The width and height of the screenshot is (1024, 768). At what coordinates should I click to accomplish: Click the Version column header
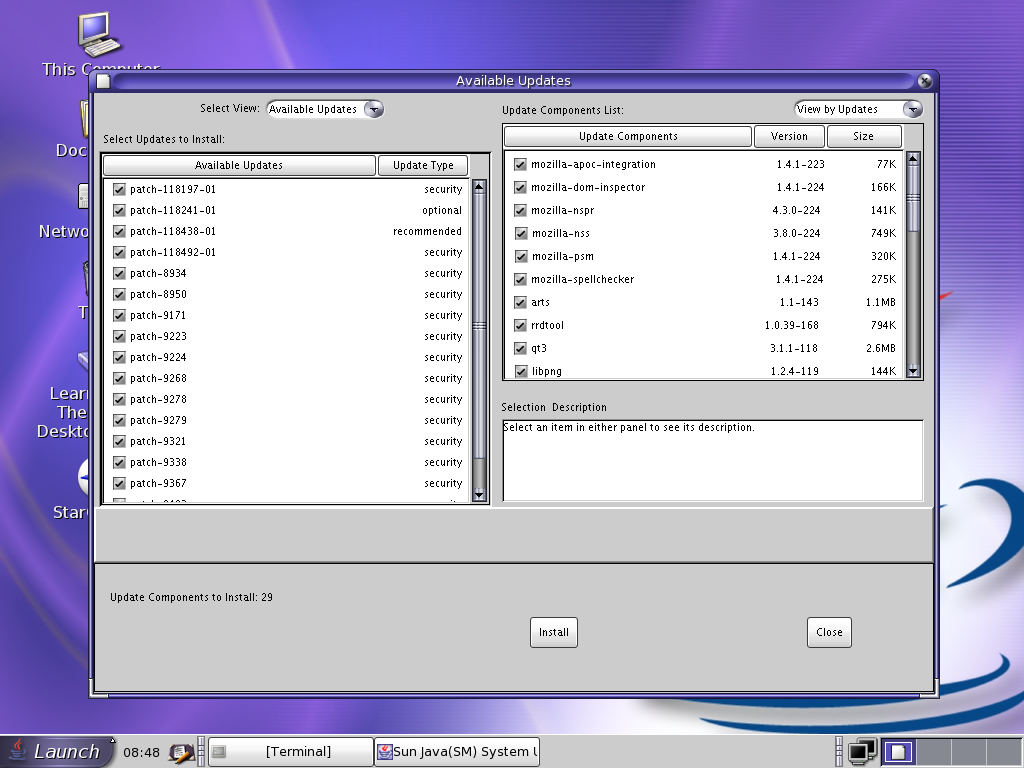click(789, 136)
